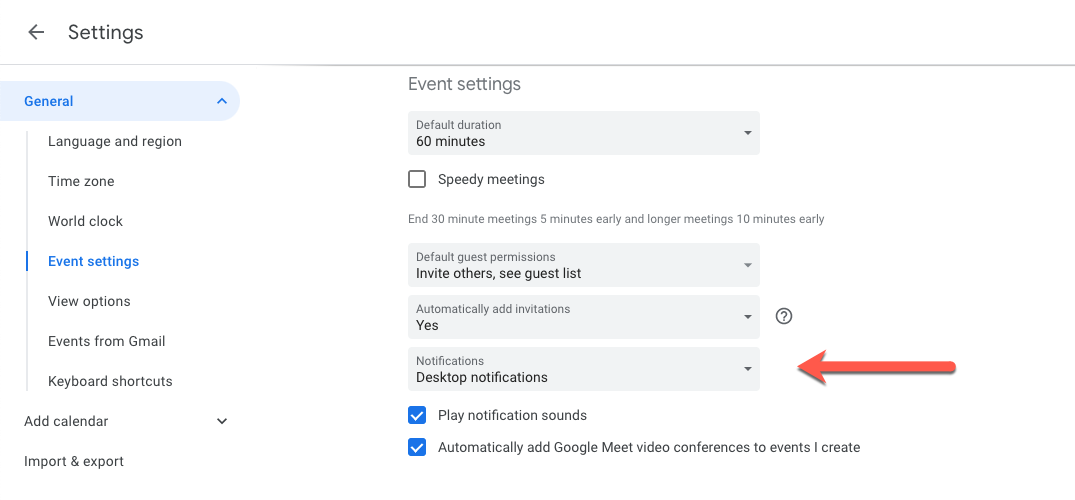Enable the Speedy meetings checkbox

point(417,180)
